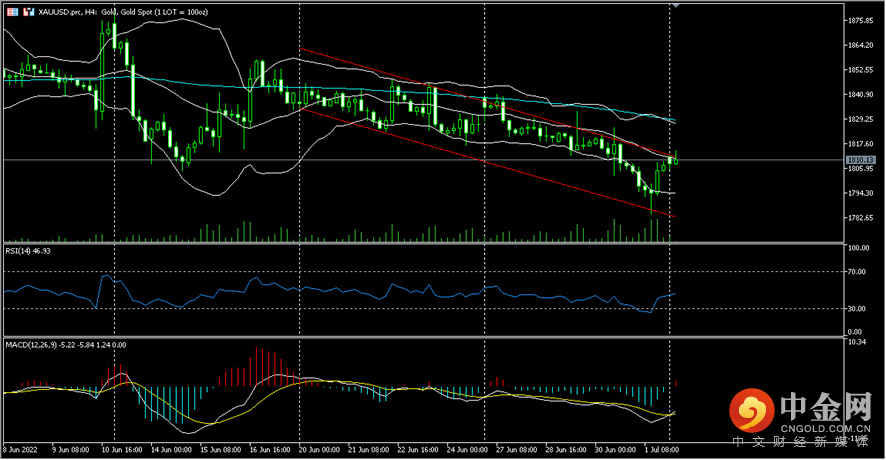886x460 pixels.
Task: Click the 30 Jun 00:00 time label
Action: click(x=615, y=450)
